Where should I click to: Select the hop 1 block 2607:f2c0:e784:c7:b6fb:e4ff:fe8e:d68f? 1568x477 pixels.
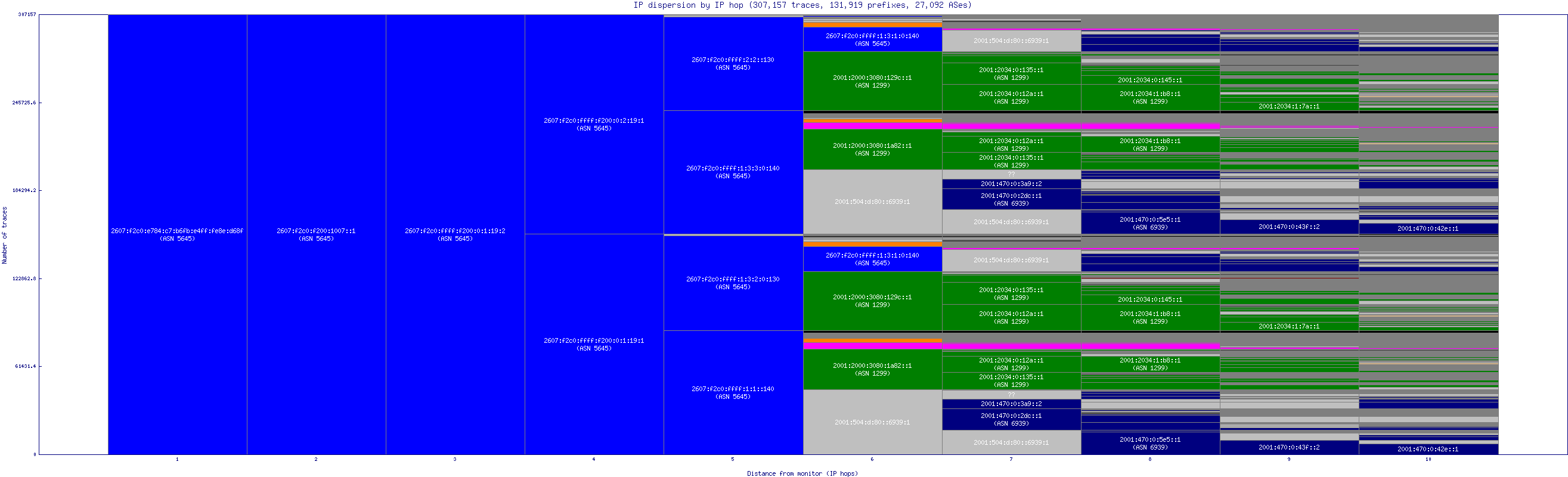tap(177, 234)
